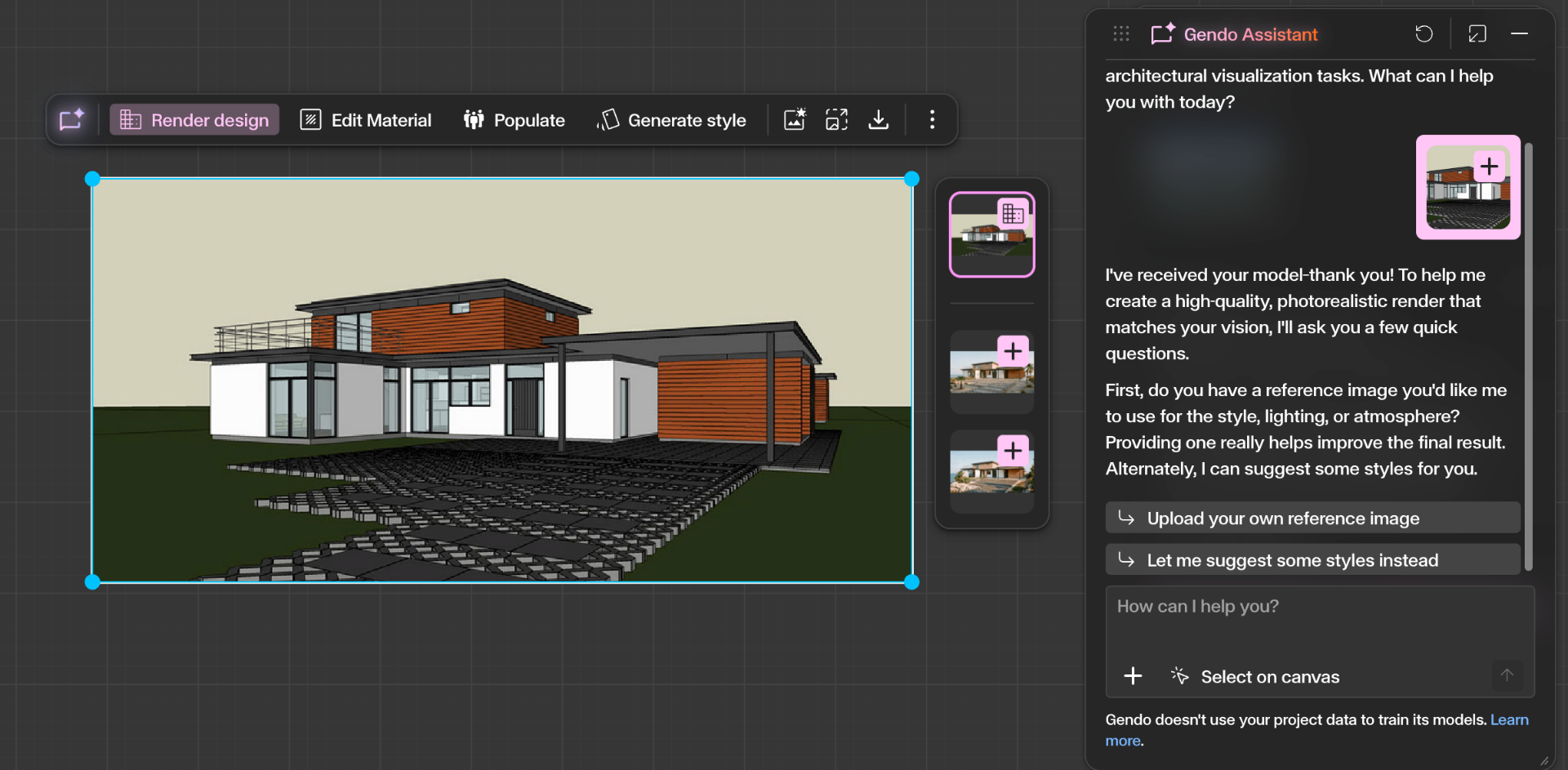
Task: Open the Generate style tool
Action: coord(671,119)
